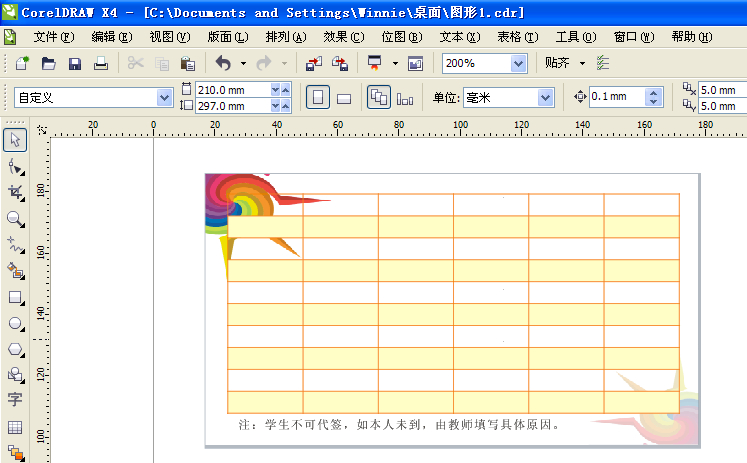Create a new document
747x463 pixels.
22,63
